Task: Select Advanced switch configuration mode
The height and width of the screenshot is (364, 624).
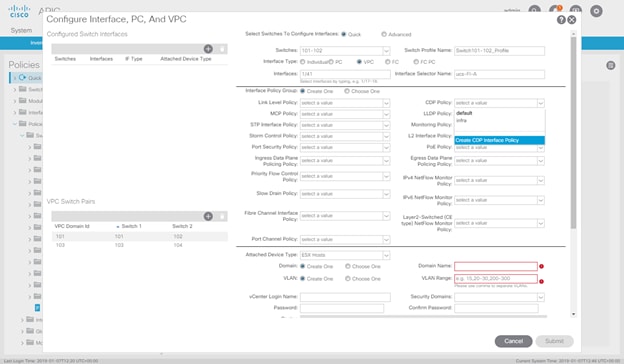Action: pos(384,34)
